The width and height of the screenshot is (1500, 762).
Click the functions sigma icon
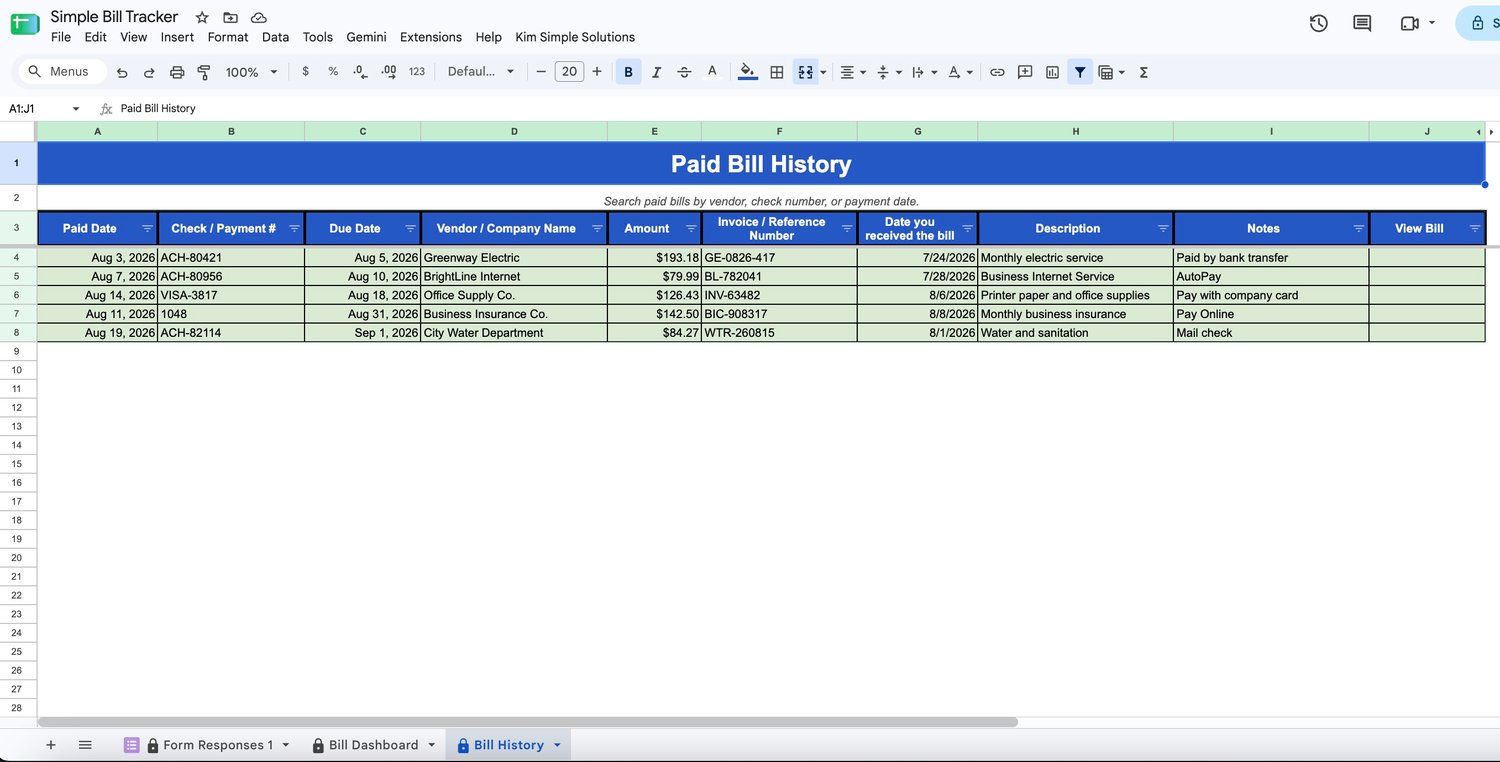click(1143, 72)
